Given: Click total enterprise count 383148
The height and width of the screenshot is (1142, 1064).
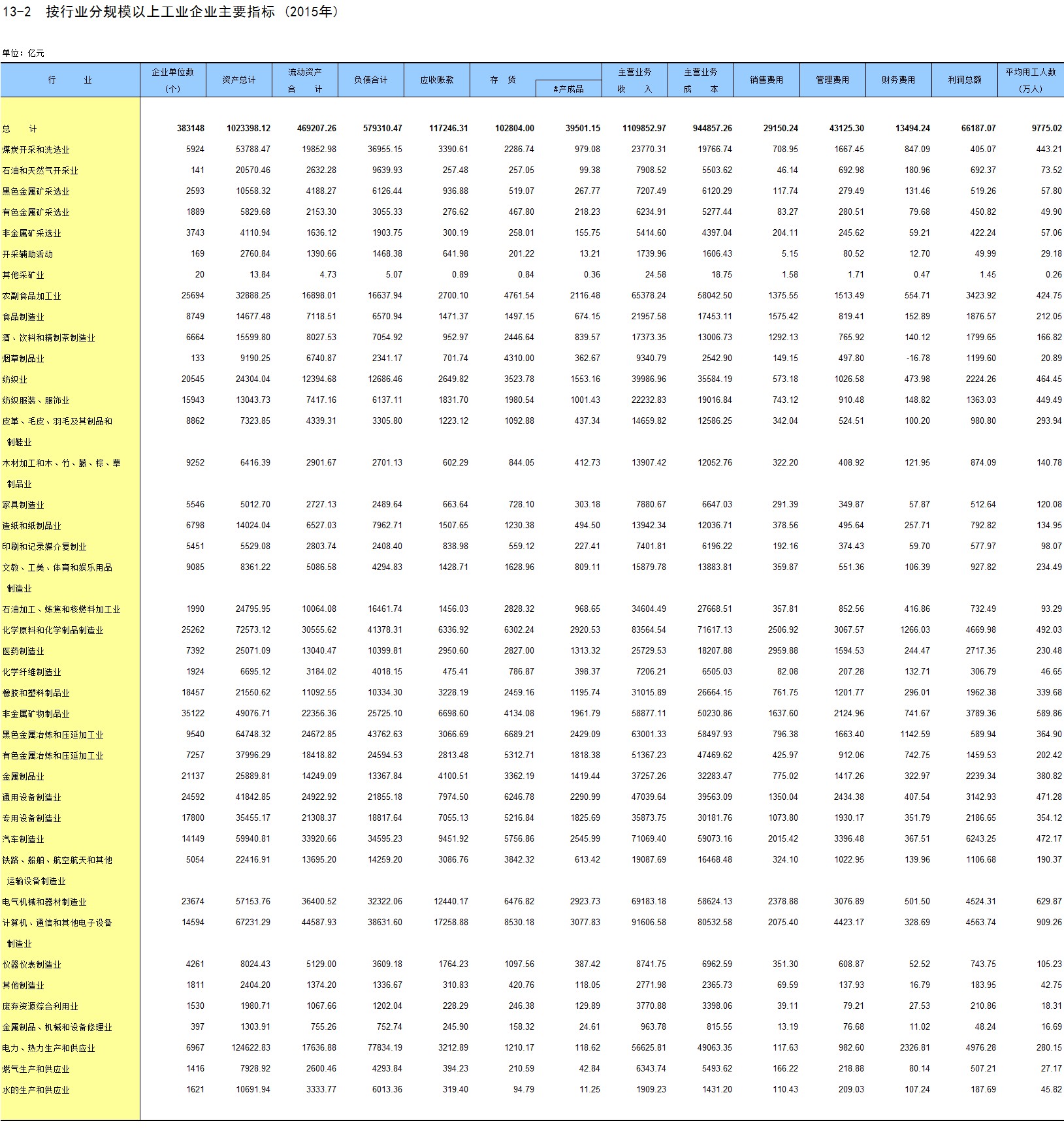Looking at the screenshot, I should coord(191,129).
